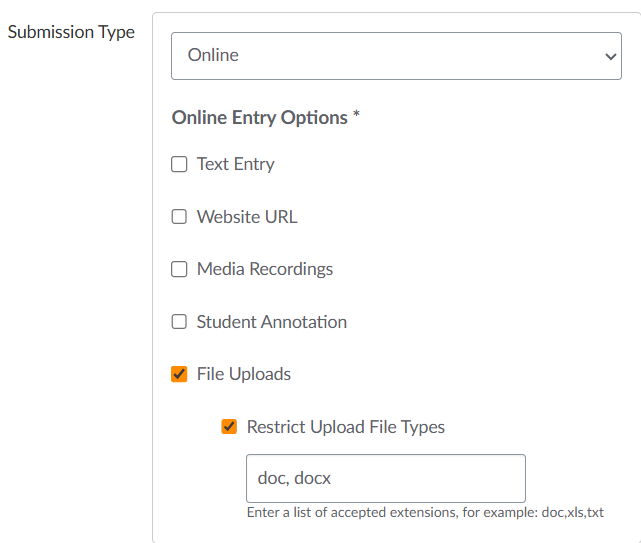
Task: Open the Submission Type dropdown
Action: [396, 56]
